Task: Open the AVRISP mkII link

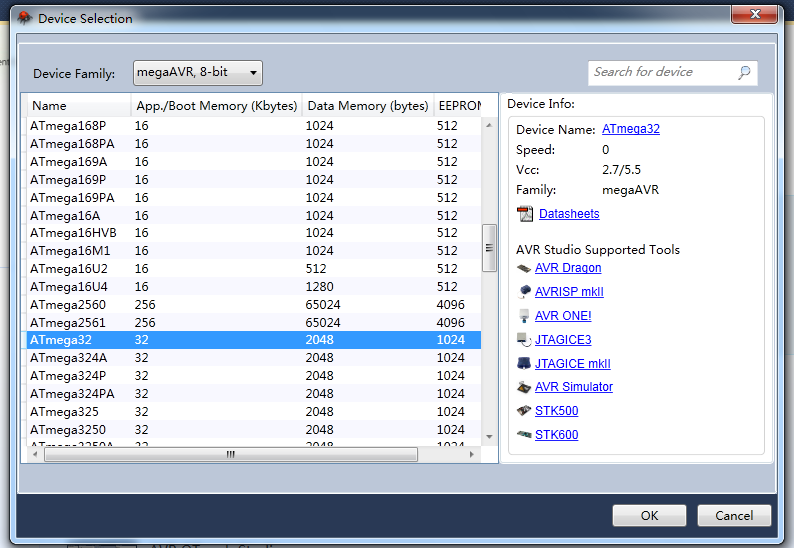Action: coord(569,292)
